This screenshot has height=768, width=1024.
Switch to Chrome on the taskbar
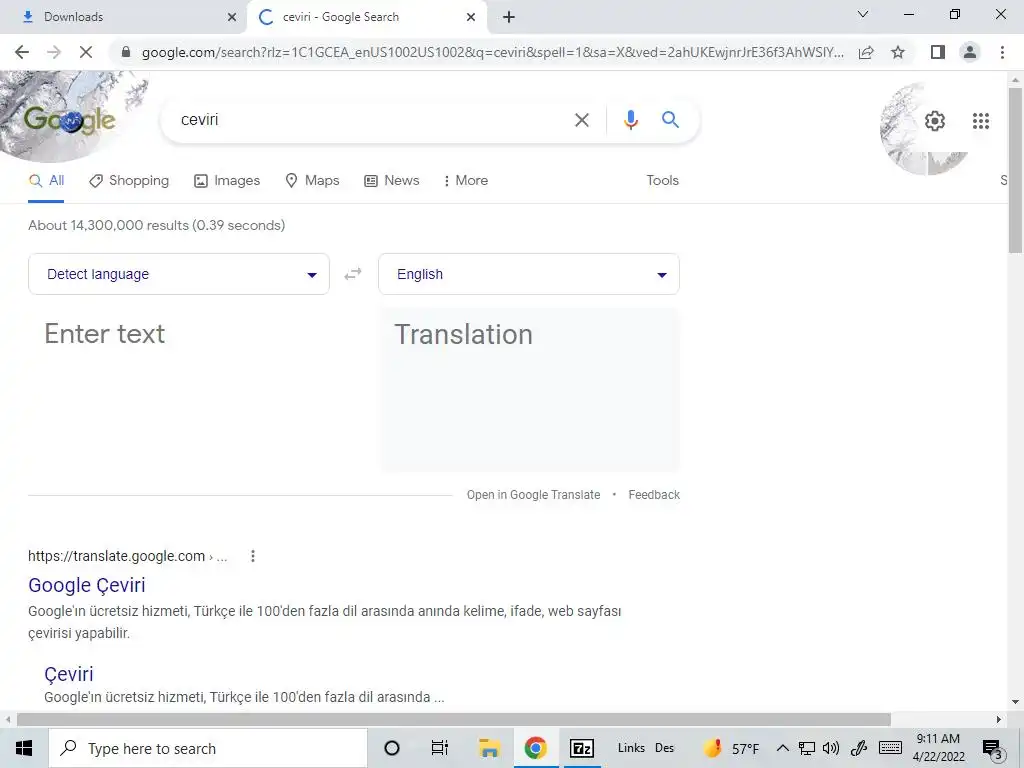[x=535, y=748]
